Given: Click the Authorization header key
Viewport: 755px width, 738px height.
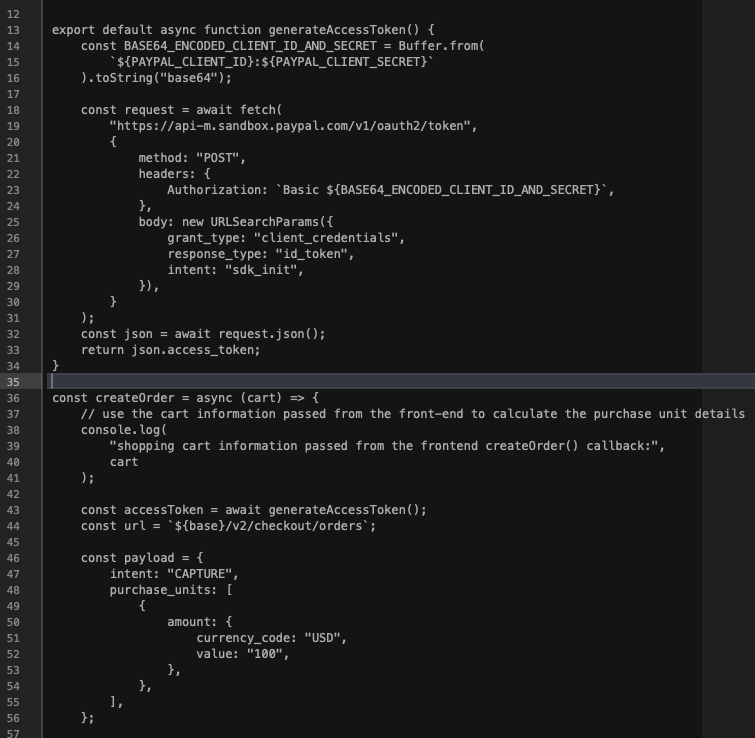Looking at the screenshot, I should click(x=210, y=190).
